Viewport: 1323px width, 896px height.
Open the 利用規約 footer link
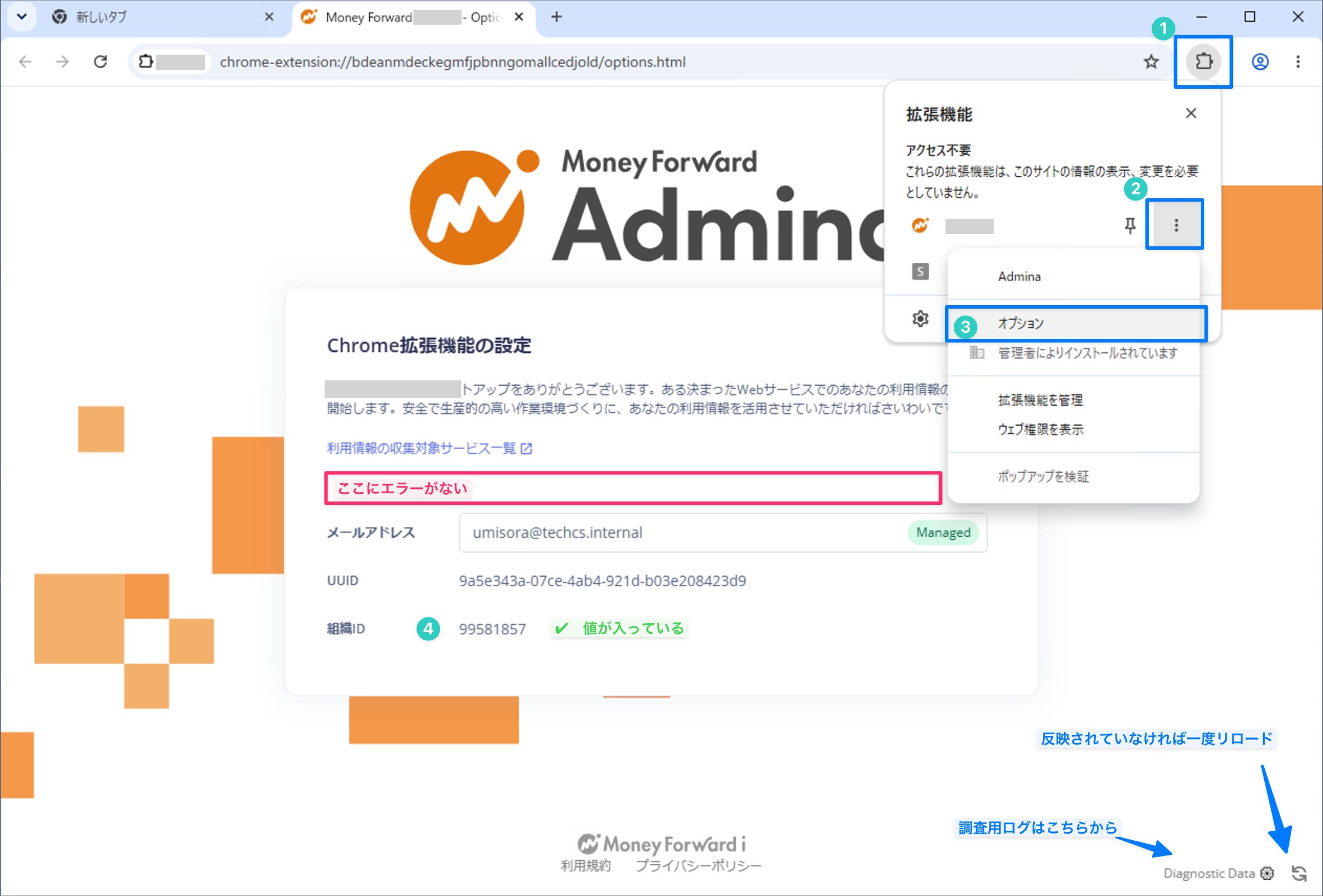pos(586,866)
